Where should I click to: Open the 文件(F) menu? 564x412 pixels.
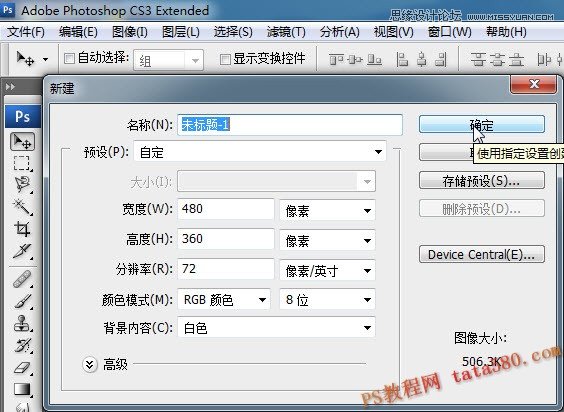coord(26,32)
